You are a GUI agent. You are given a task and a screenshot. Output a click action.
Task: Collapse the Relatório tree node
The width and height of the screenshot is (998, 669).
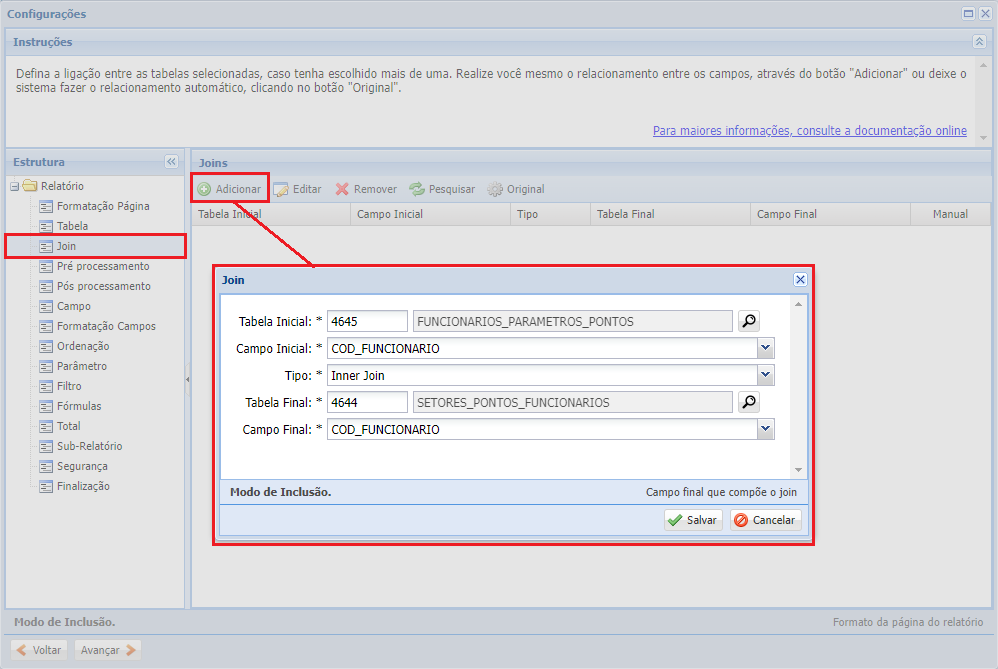(14, 186)
